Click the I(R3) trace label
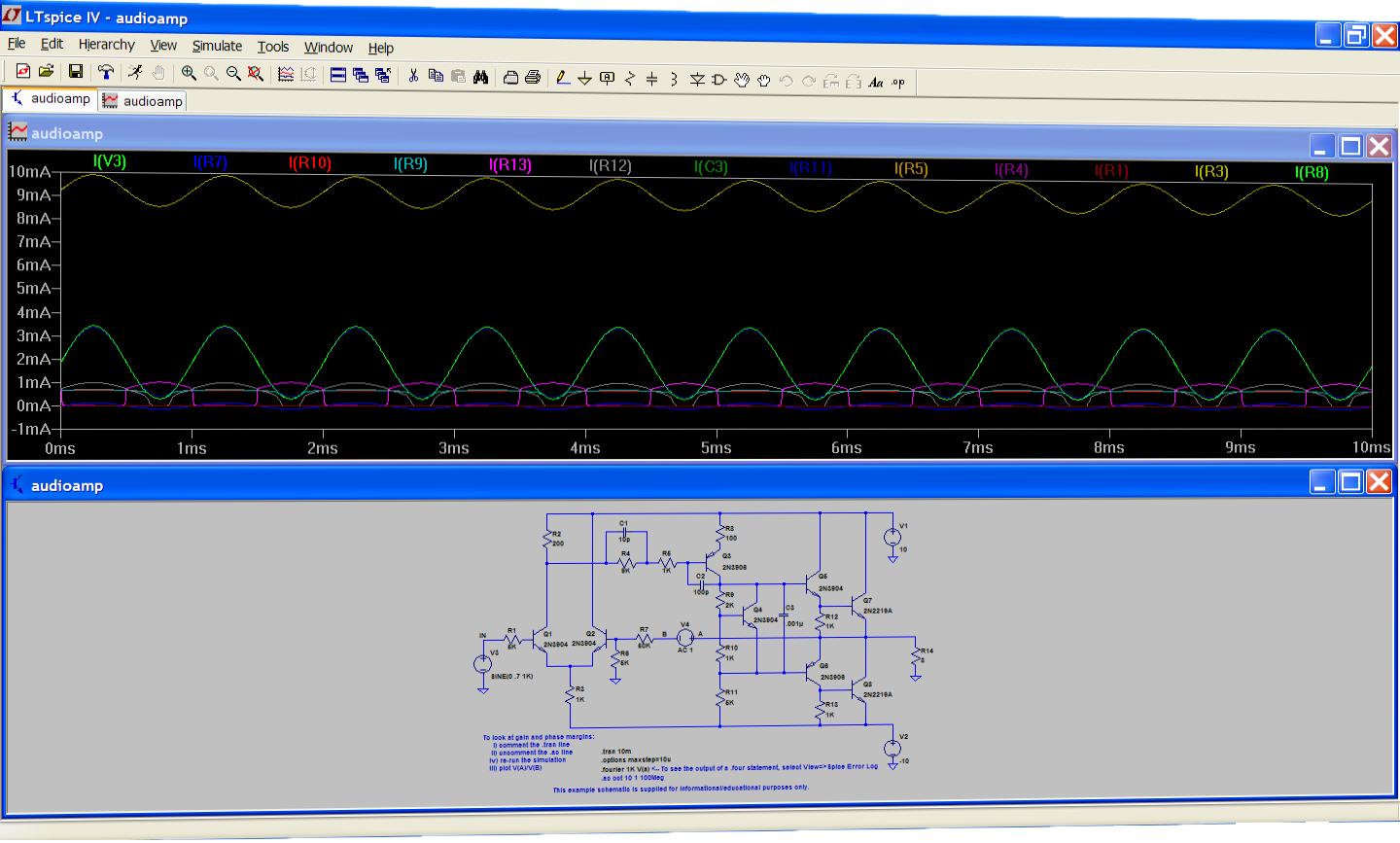This screenshot has width=1400, height=843. tap(1211, 172)
